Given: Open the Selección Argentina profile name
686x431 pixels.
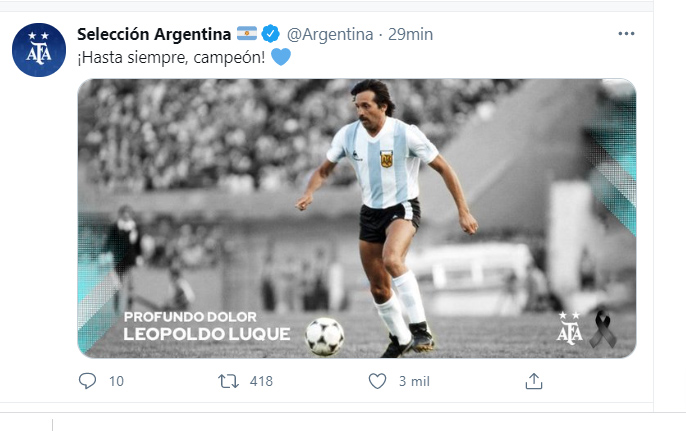Looking at the screenshot, I should [154, 34].
